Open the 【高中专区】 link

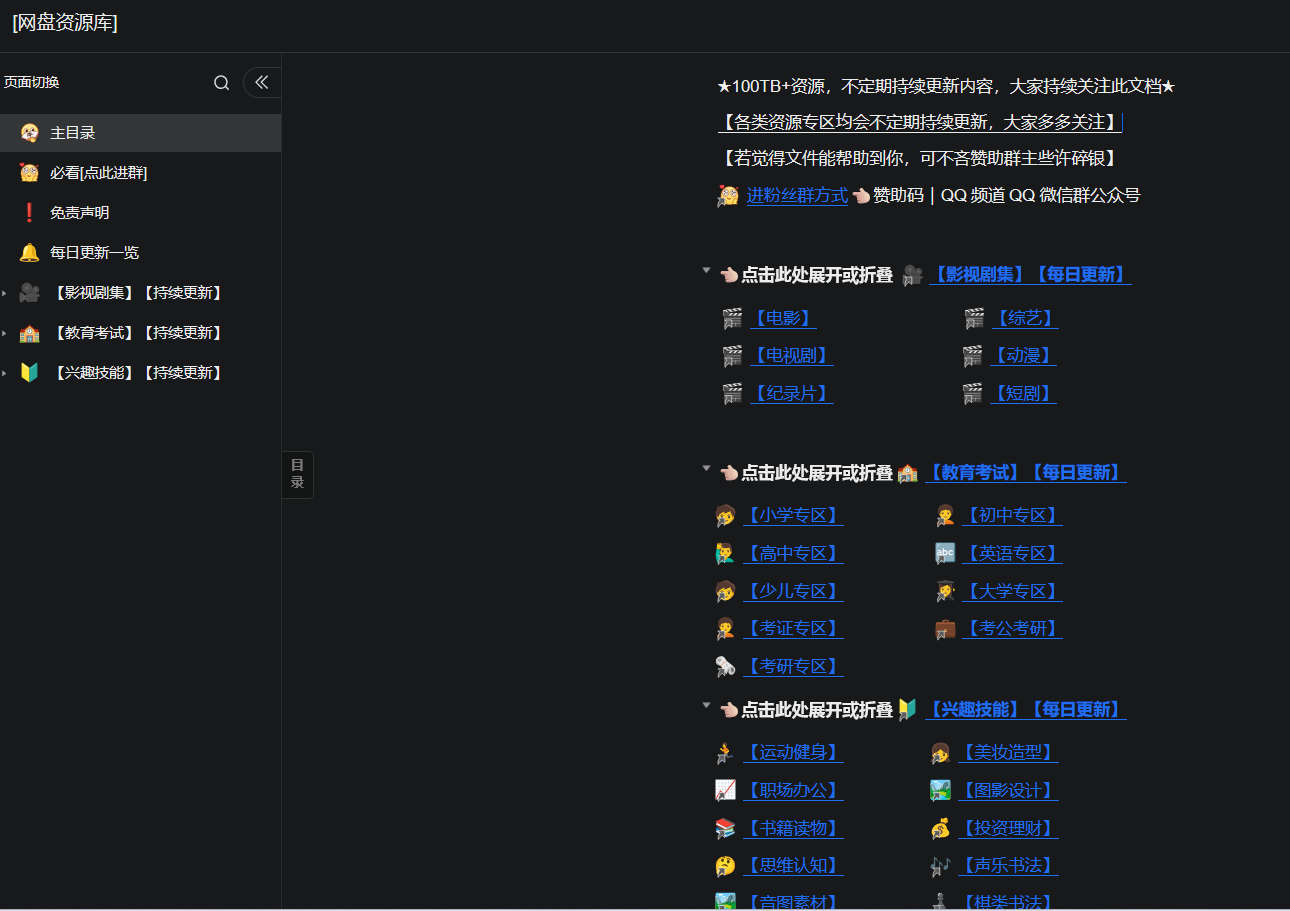(793, 554)
